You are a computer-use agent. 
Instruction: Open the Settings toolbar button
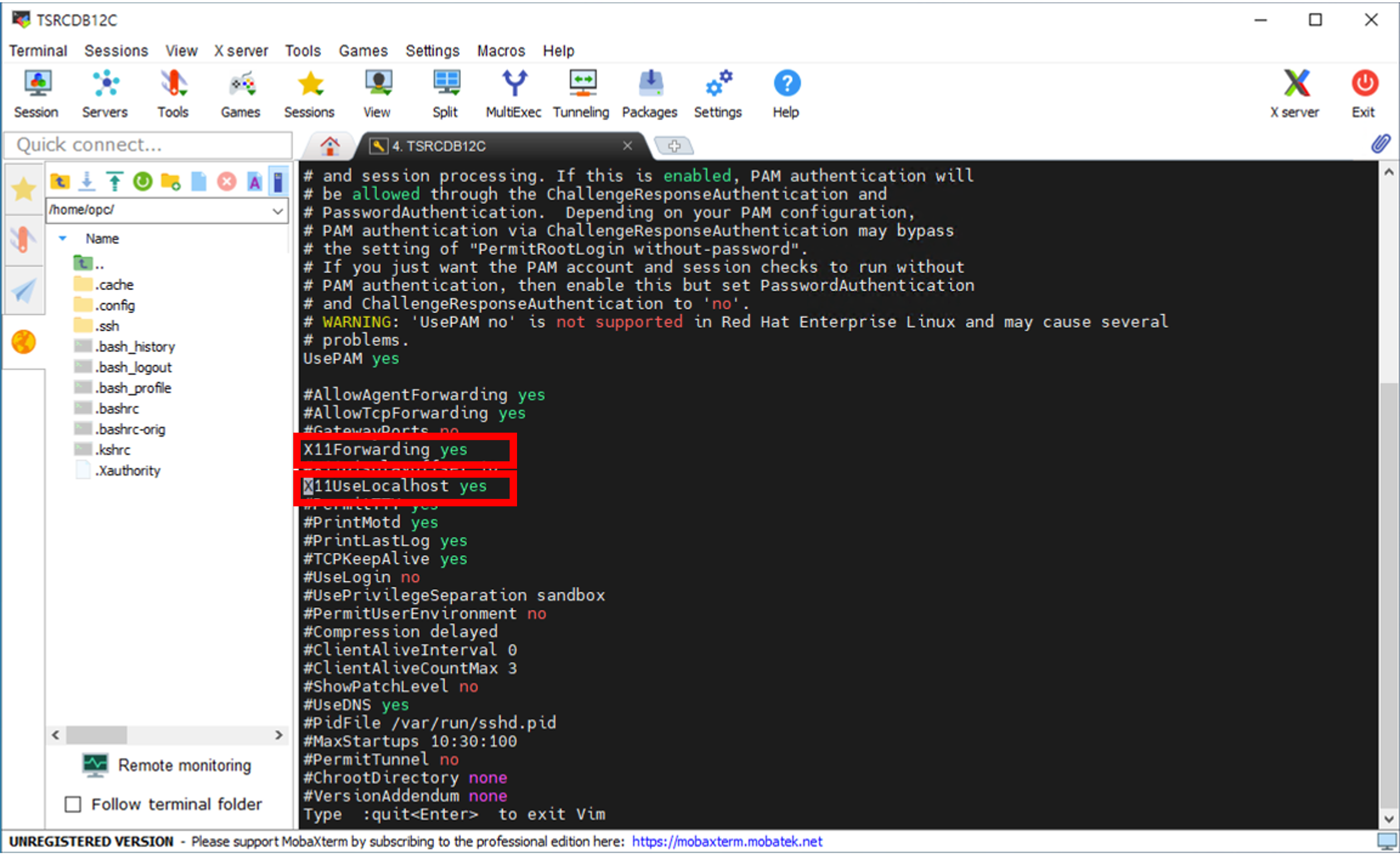pyautogui.click(x=718, y=94)
